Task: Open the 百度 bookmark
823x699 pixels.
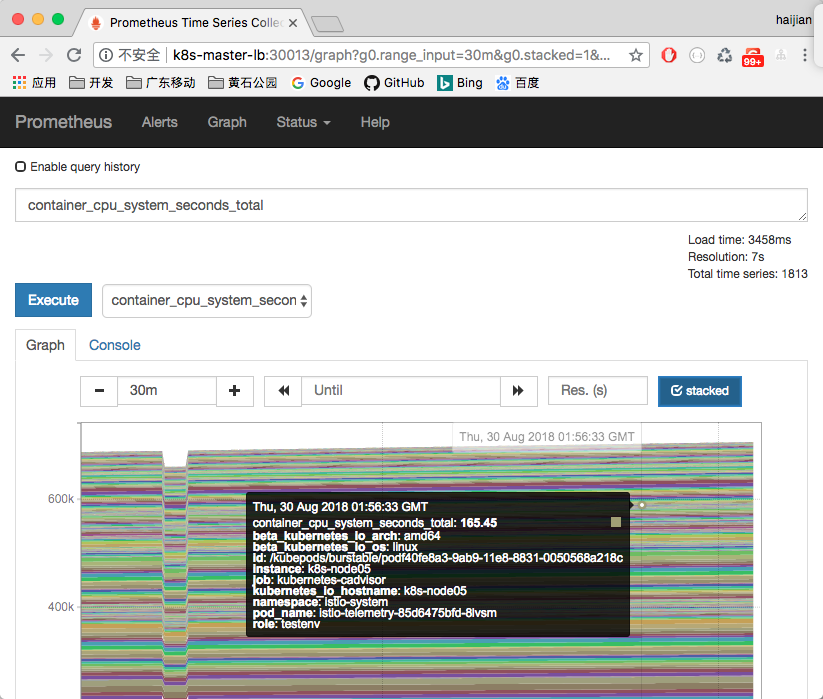Action: 518,83
